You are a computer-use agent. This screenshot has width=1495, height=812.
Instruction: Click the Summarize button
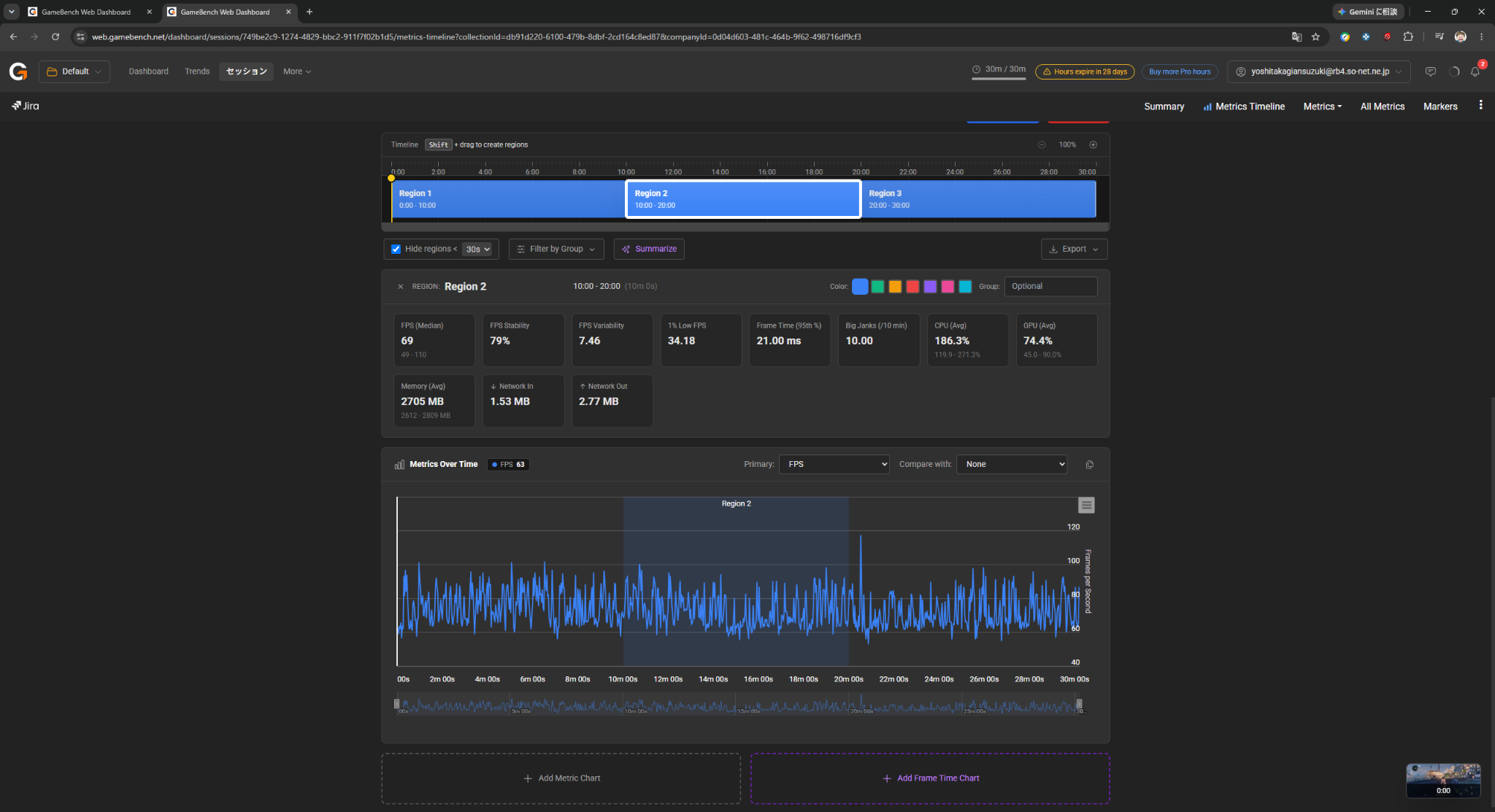coord(649,250)
